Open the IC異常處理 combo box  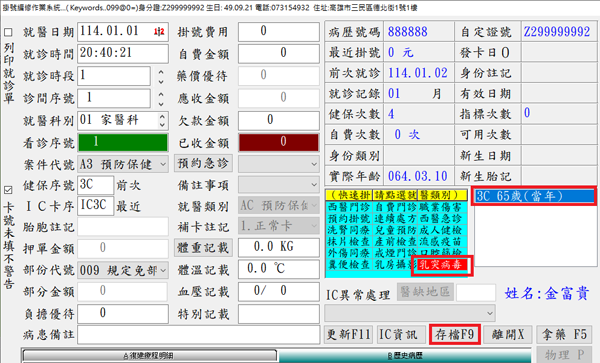(409, 313)
